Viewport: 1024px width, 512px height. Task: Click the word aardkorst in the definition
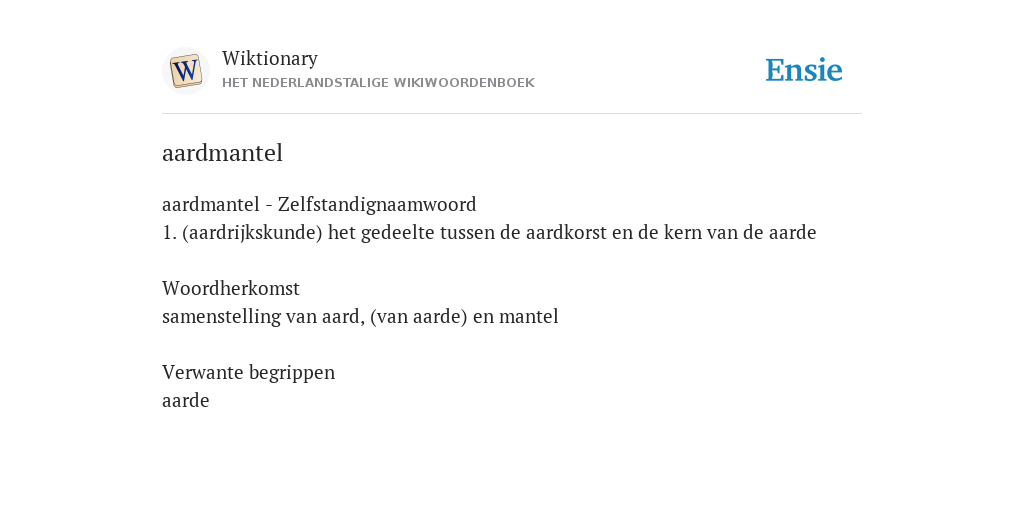coord(566,232)
